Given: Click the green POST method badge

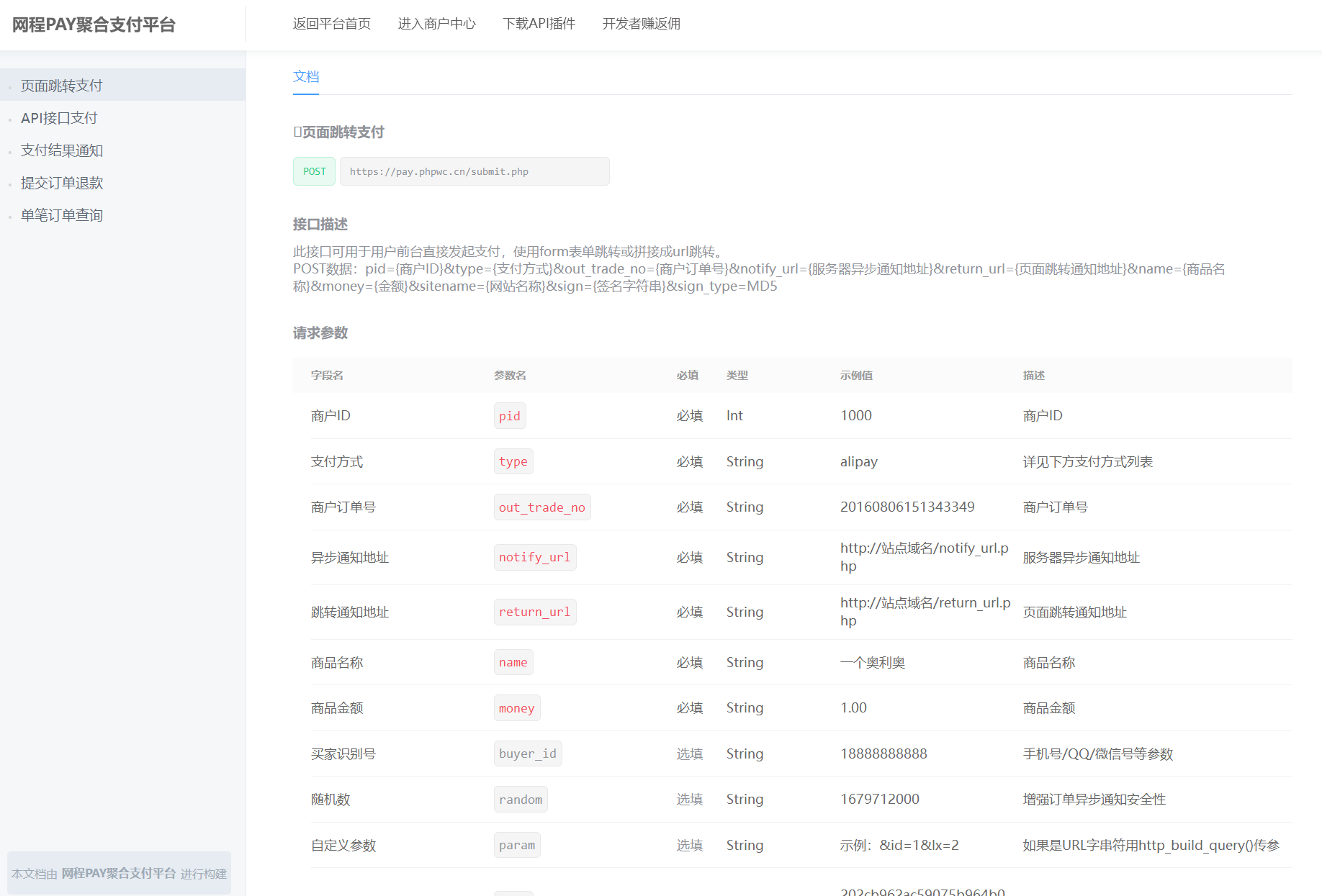Looking at the screenshot, I should pos(314,171).
